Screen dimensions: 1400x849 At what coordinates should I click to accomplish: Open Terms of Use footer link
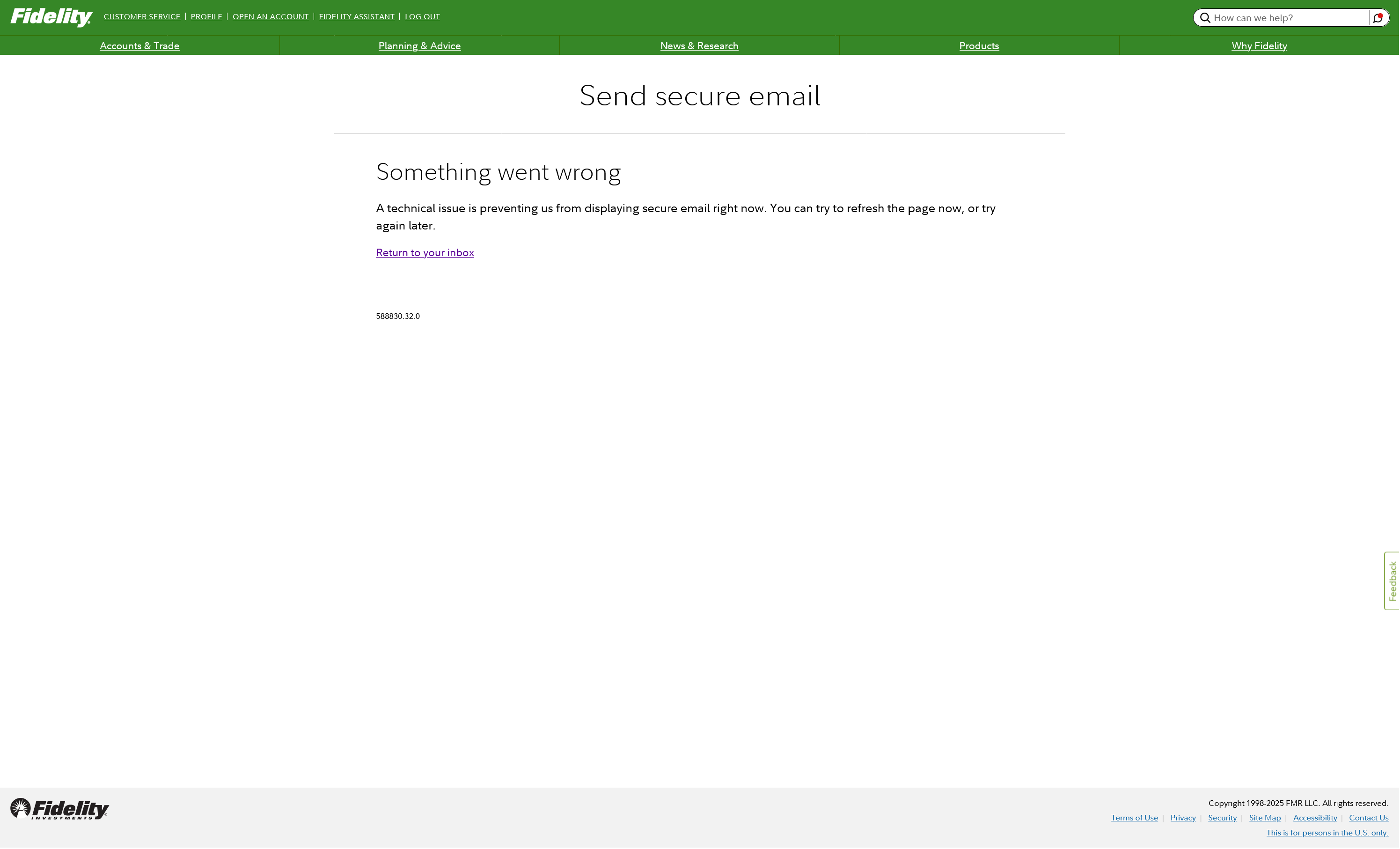point(1134,818)
